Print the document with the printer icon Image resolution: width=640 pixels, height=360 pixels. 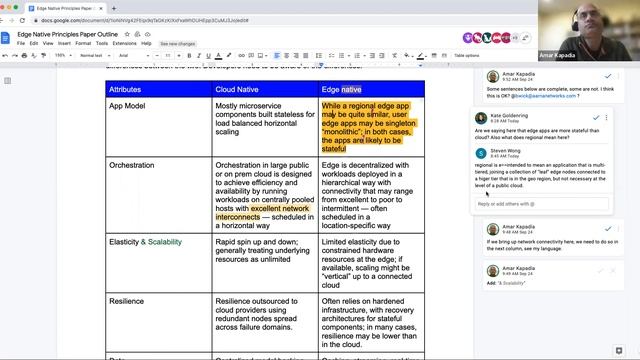coord(24,56)
